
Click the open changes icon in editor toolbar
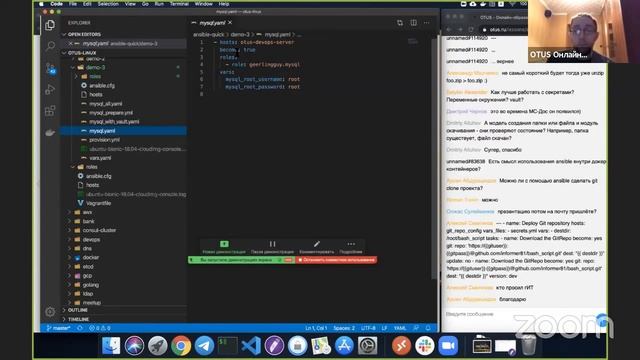400,23
